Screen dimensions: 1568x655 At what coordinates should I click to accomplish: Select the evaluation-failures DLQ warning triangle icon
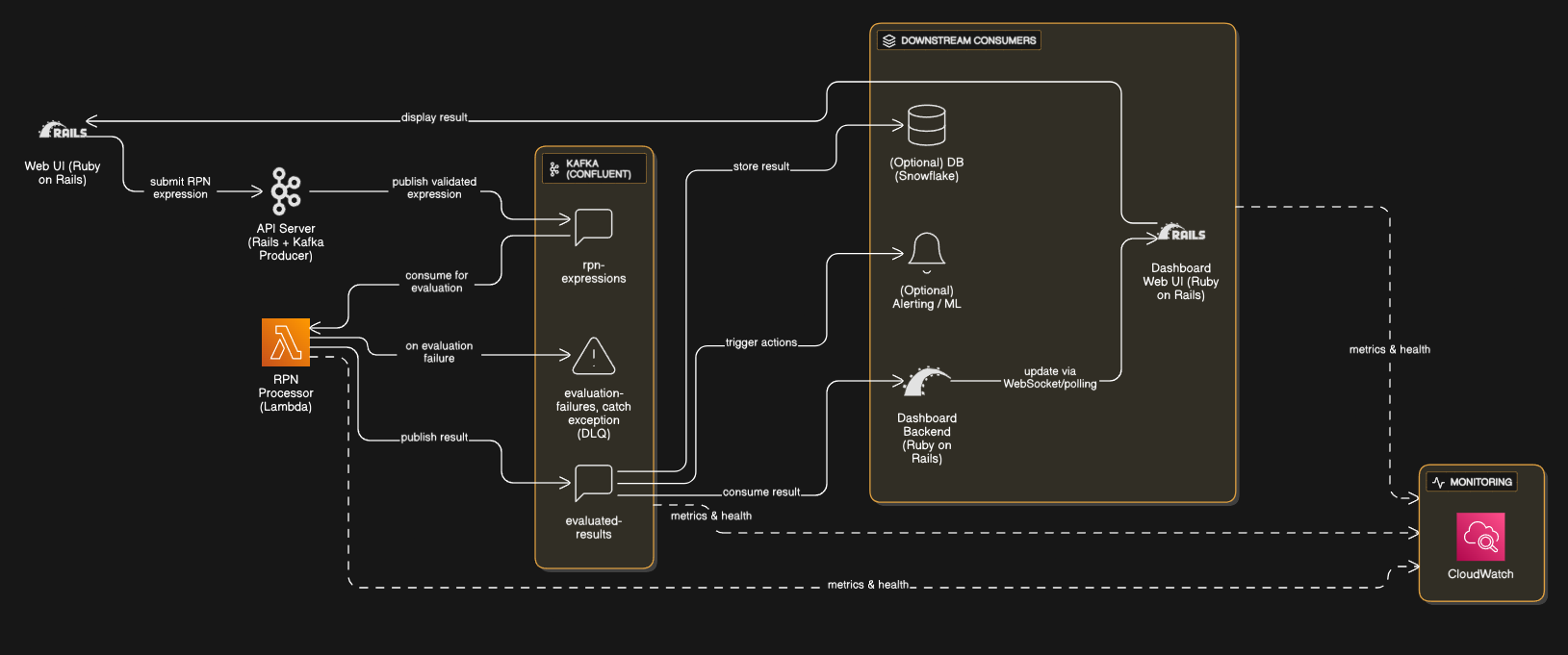593,357
